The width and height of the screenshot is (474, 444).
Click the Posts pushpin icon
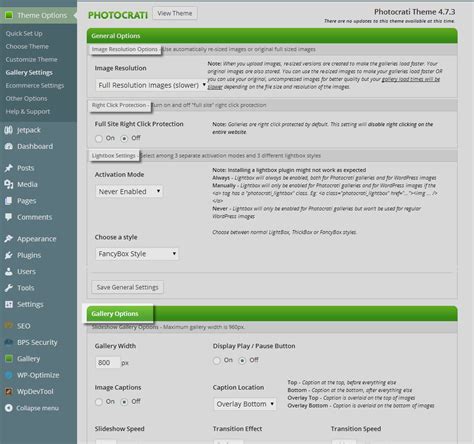[x=9, y=168]
